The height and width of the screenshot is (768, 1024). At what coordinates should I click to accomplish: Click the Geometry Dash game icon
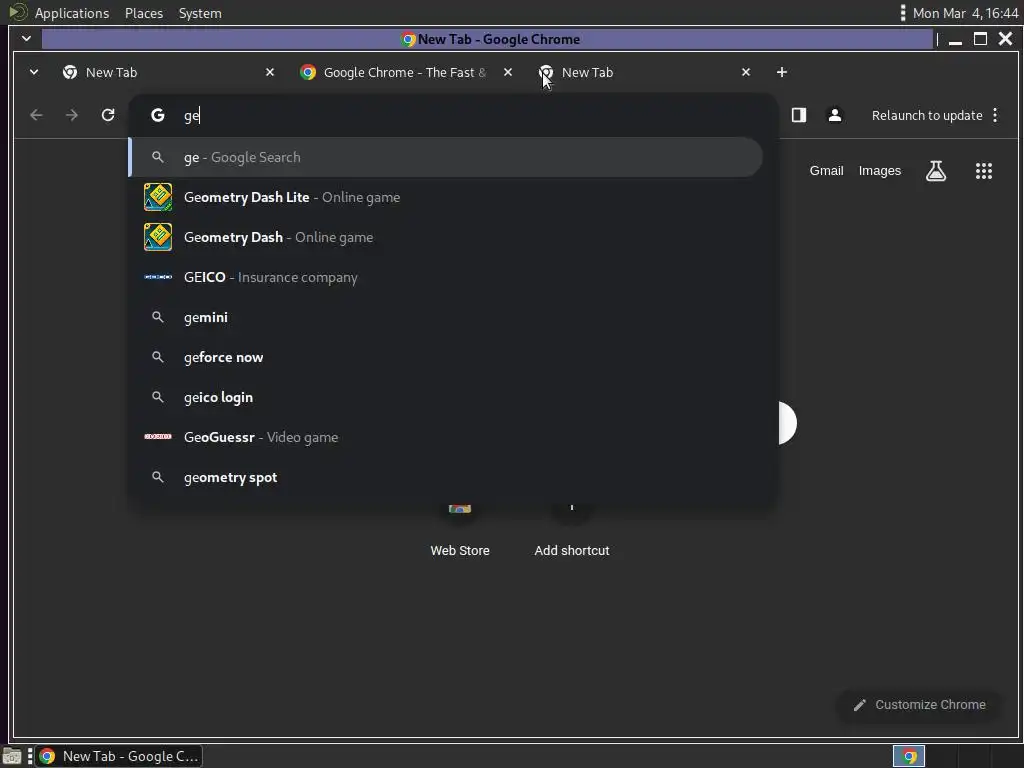pyautogui.click(x=158, y=237)
